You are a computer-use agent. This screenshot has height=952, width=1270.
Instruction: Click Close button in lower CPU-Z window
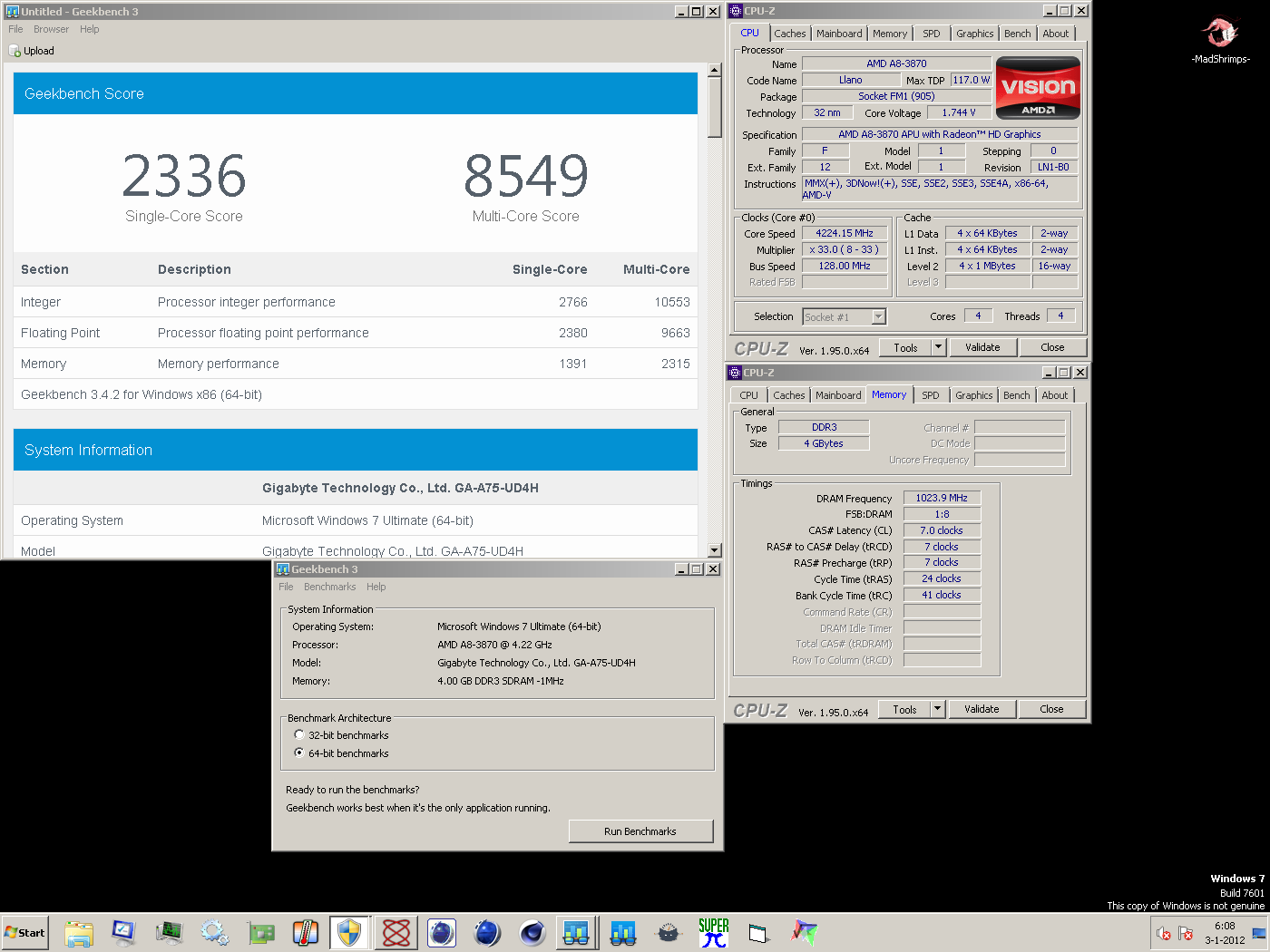[1051, 709]
